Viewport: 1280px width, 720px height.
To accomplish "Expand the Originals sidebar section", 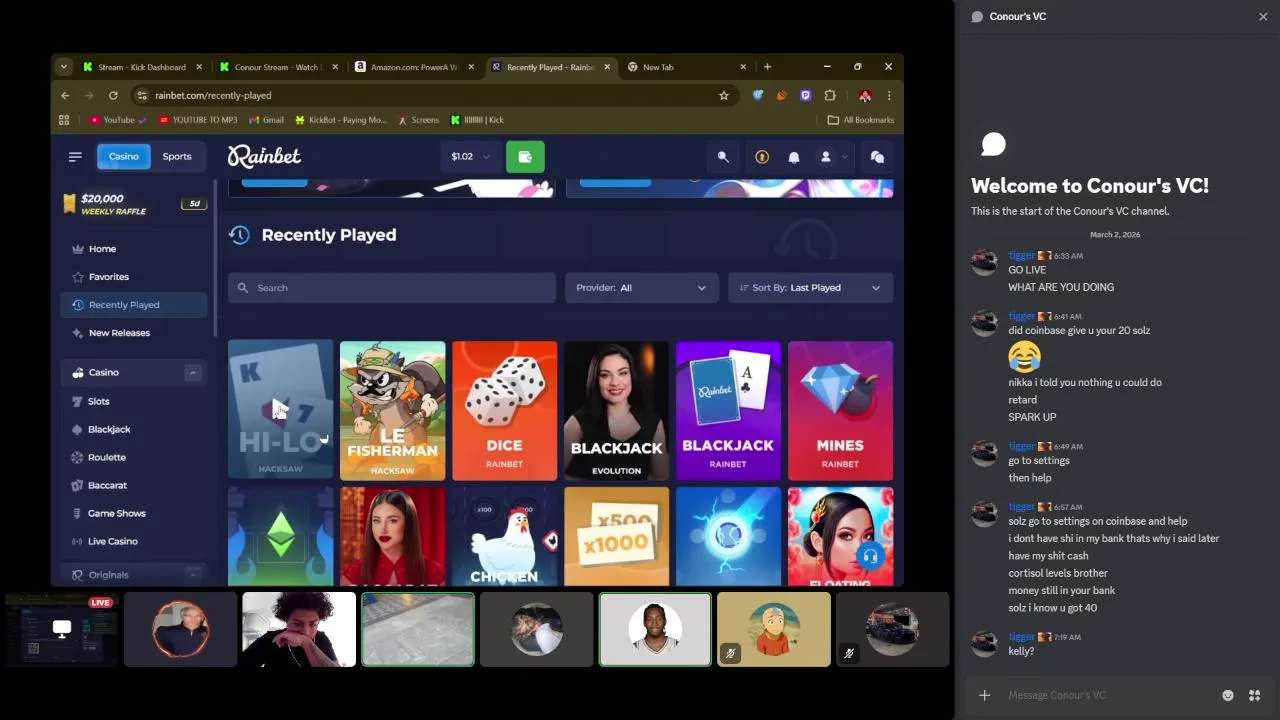I will pos(193,575).
